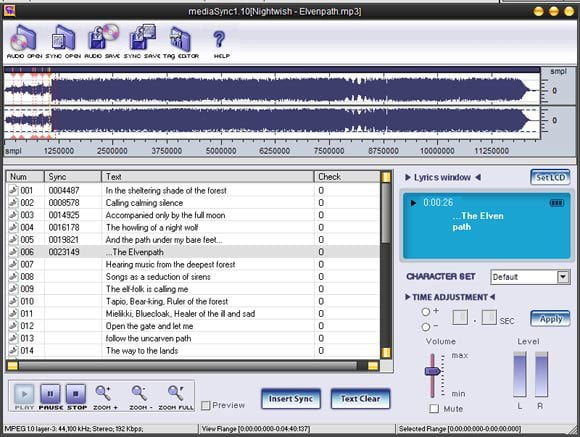Click the lyrics list vertical scrollbar thumb
Viewport: 580px width, 437px height.
point(386,213)
